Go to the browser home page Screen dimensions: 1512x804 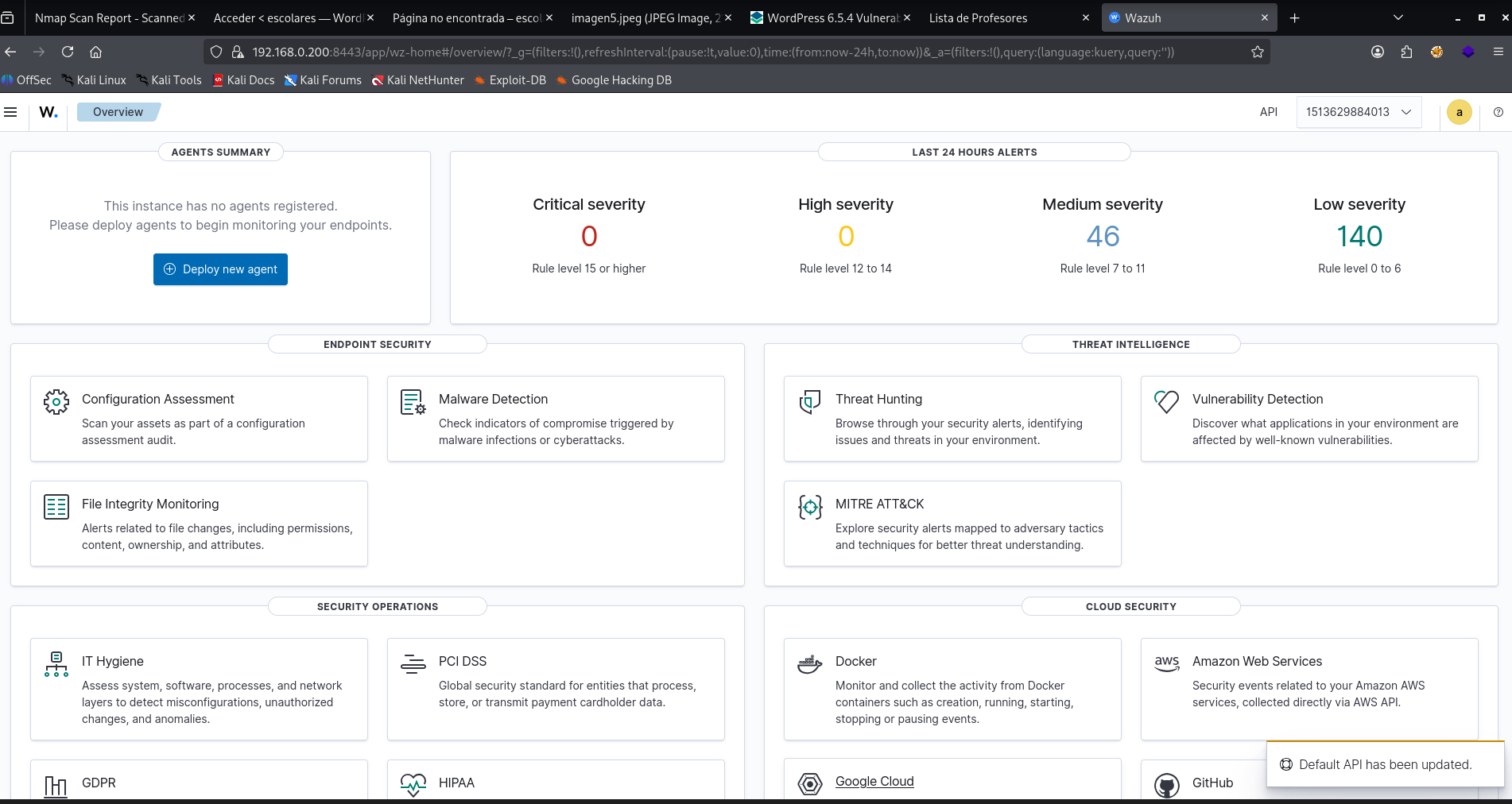95,52
